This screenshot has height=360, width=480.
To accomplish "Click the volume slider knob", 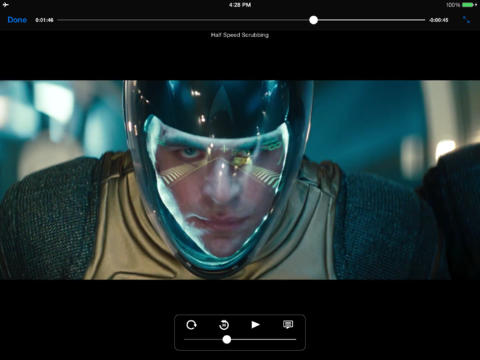I will point(227,340).
